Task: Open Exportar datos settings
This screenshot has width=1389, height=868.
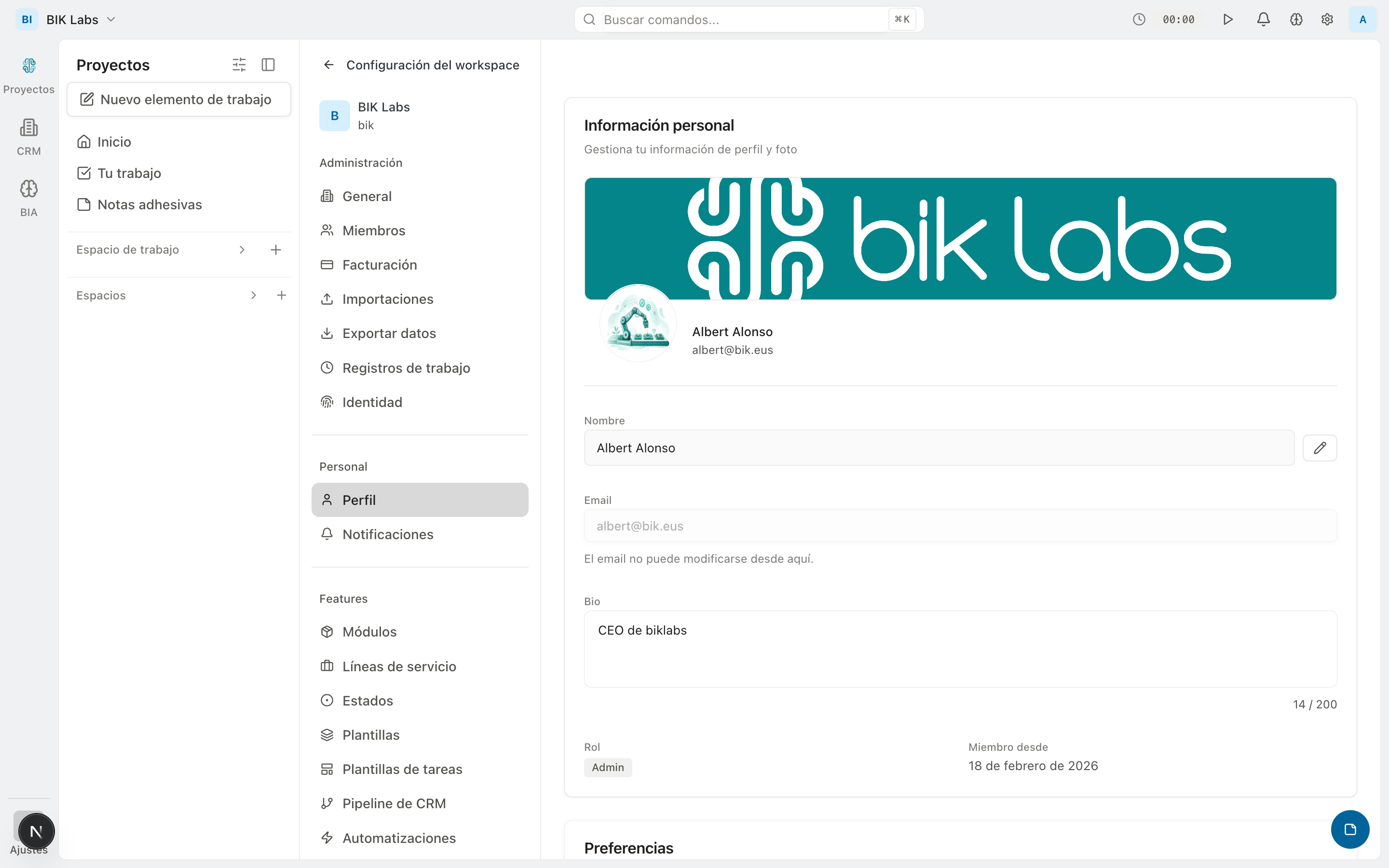Action: [x=420, y=334]
